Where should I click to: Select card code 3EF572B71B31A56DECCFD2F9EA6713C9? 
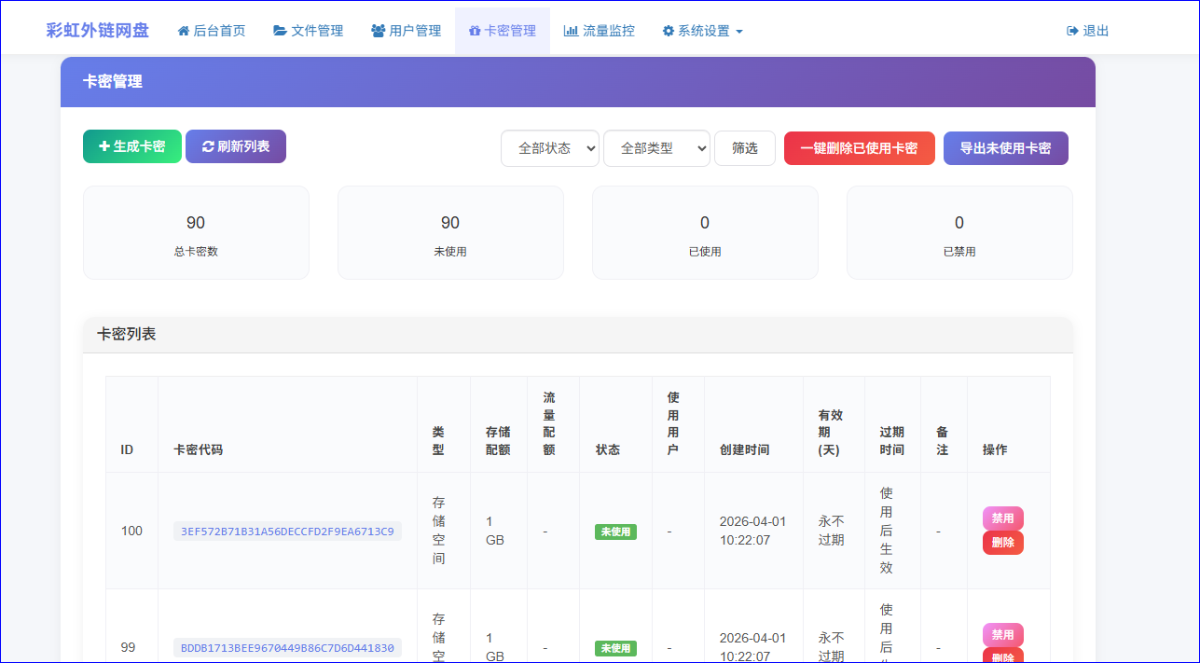[x=287, y=531]
